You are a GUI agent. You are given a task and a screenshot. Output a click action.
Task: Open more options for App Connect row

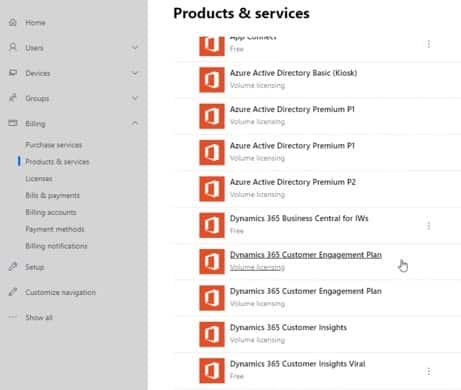pos(429,44)
